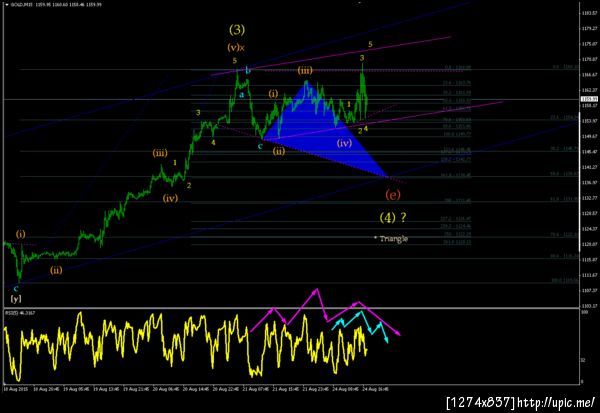Click the cyan "b" wave label
Screen dimensions: 600x413
[248, 70]
